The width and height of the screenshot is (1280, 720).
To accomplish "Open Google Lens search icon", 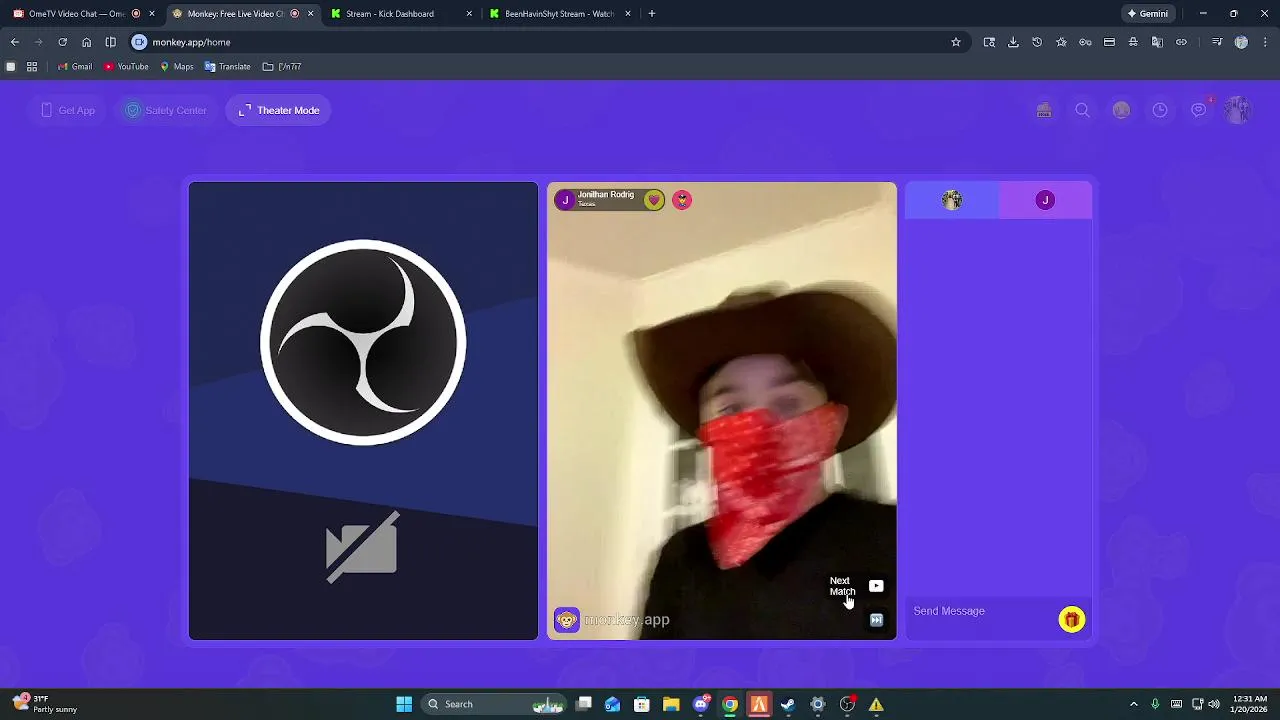I will point(989,42).
